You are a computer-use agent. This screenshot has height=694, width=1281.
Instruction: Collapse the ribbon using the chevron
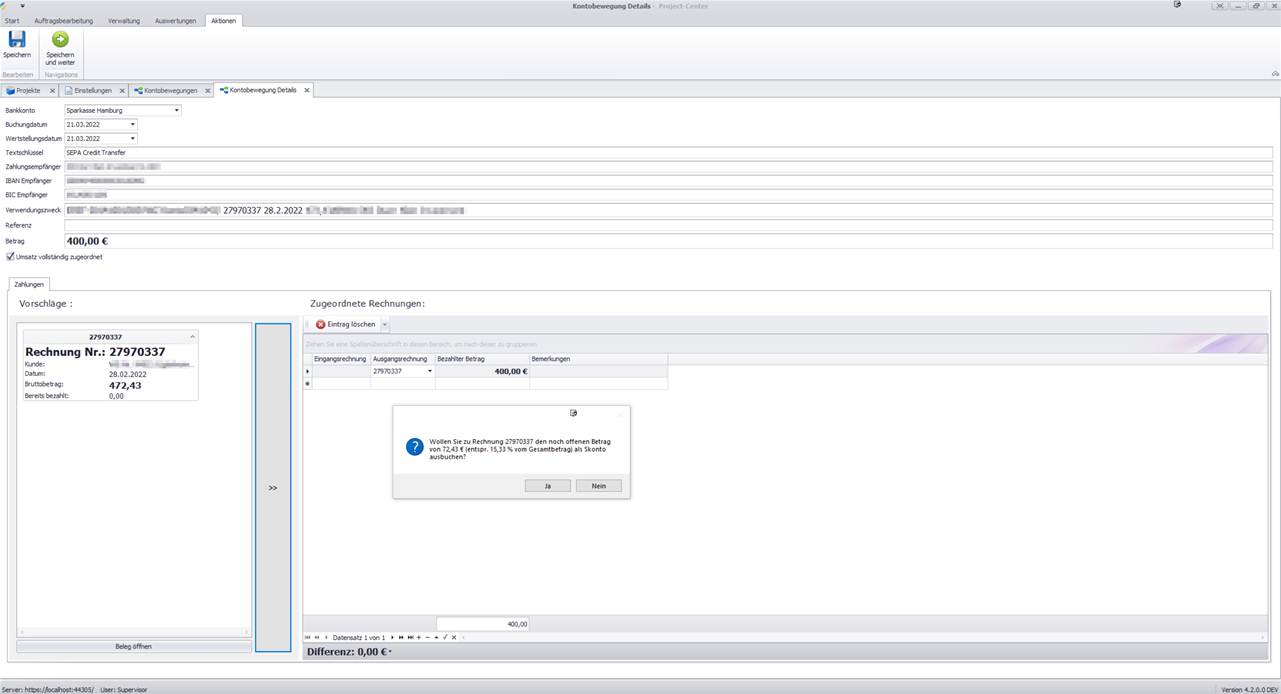pyautogui.click(x=1275, y=73)
